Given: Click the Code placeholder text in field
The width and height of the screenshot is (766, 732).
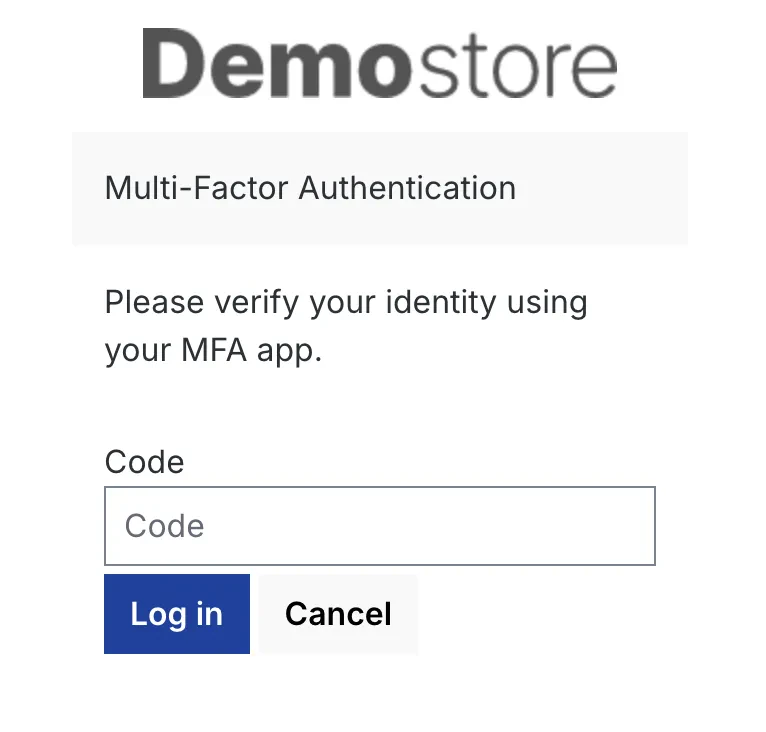Looking at the screenshot, I should pyautogui.click(x=165, y=526).
